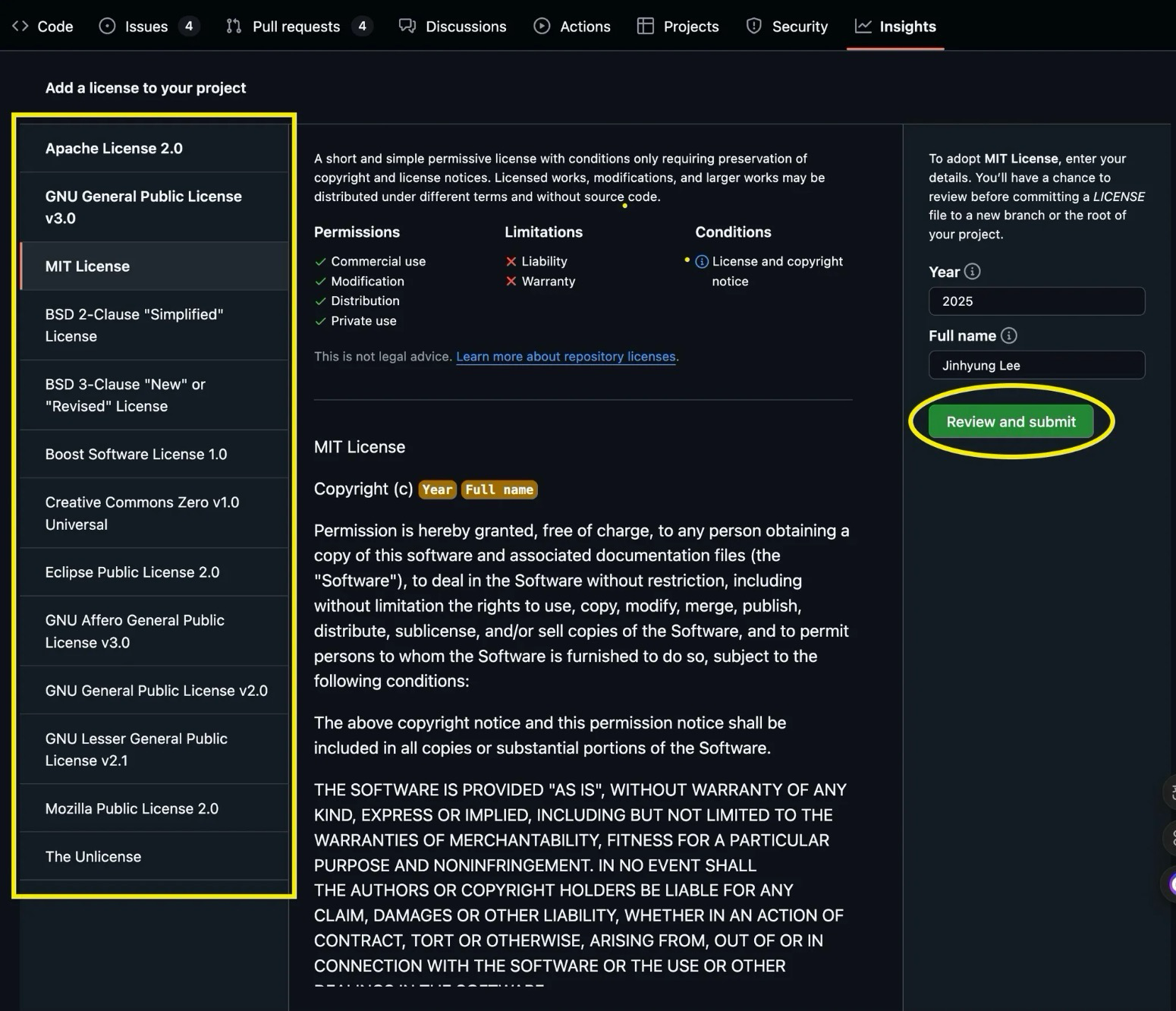Screen dimensions: 1176x1011
Task: Open the Projects tab
Action: (x=678, y=27)
